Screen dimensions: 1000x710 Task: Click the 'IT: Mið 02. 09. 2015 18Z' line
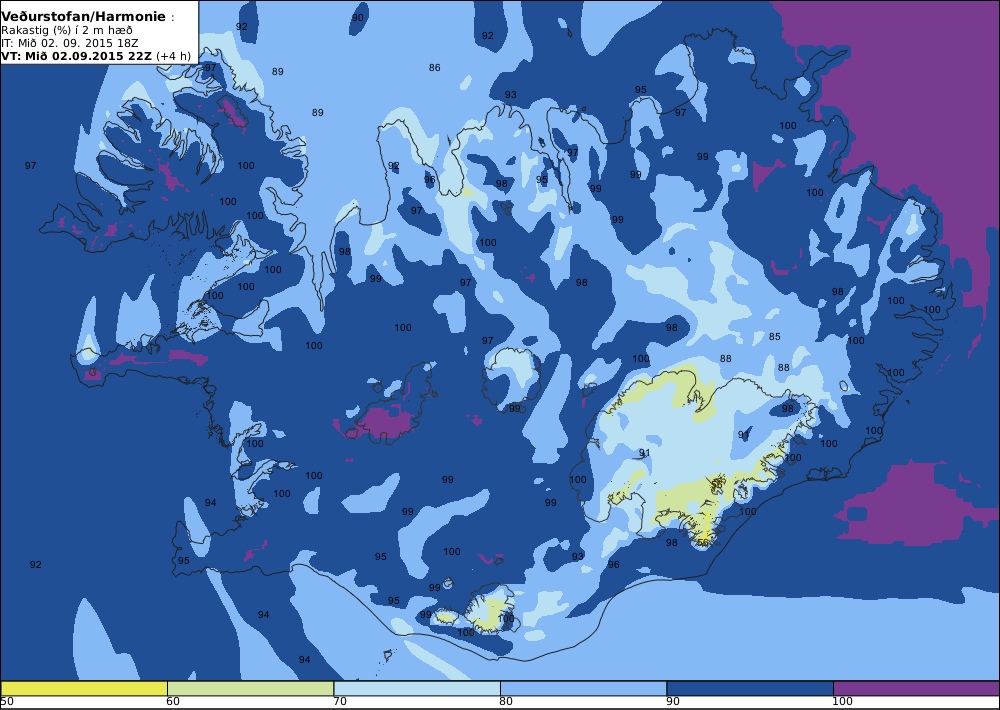pyautogui.click(x=69, y=43)
